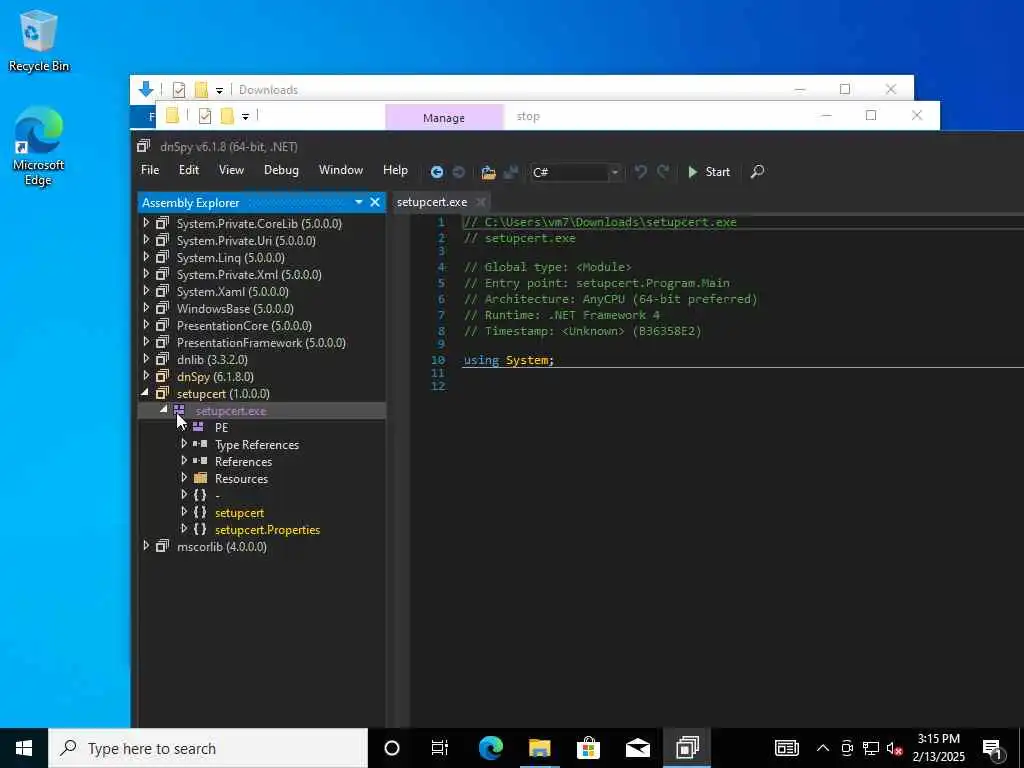Open File Explorer from the taskbar
Screen dimensions: 1024x768
pyautogui.click(x=539, y=748)
